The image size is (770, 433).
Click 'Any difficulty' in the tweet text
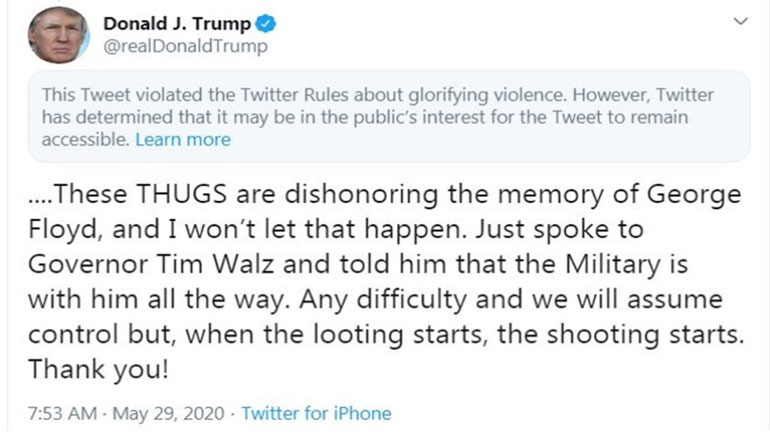point(386,299)
